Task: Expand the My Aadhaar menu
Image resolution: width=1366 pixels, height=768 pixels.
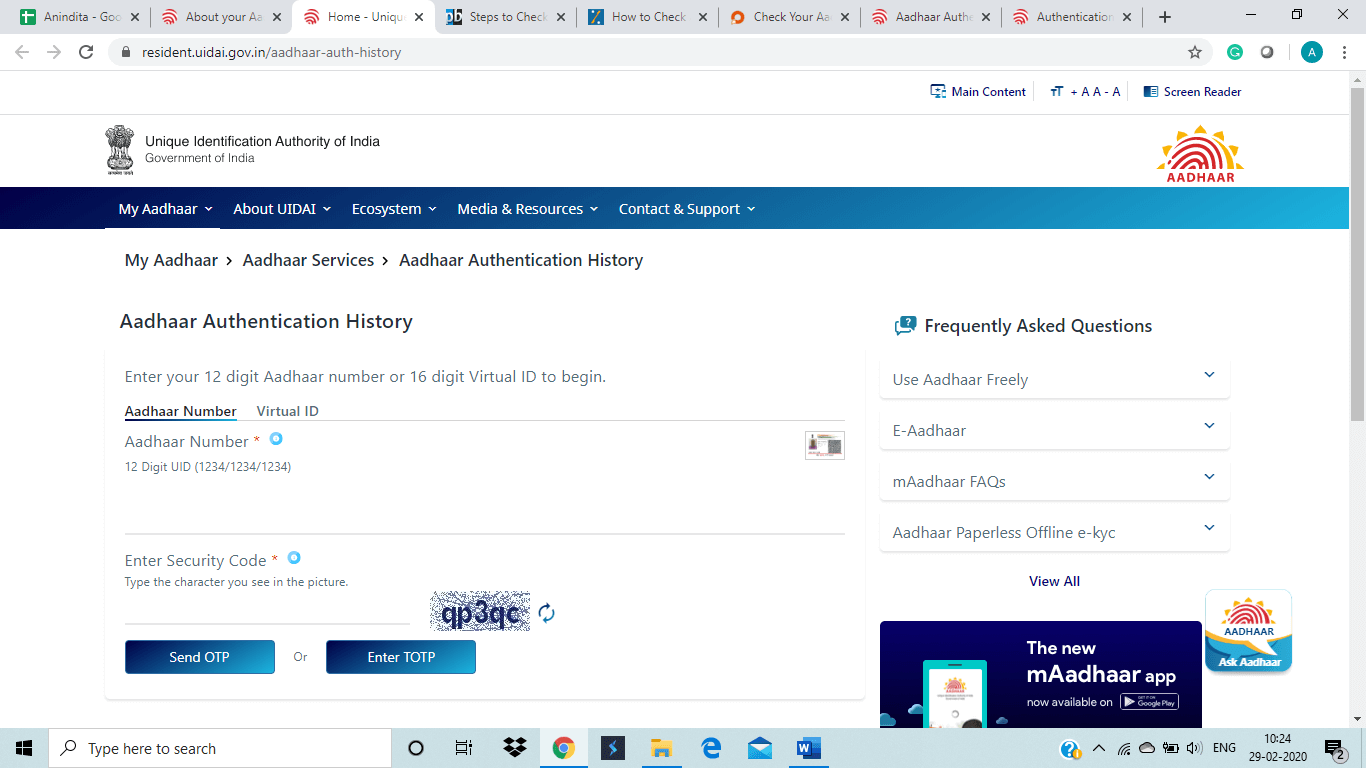Action: 165,209
